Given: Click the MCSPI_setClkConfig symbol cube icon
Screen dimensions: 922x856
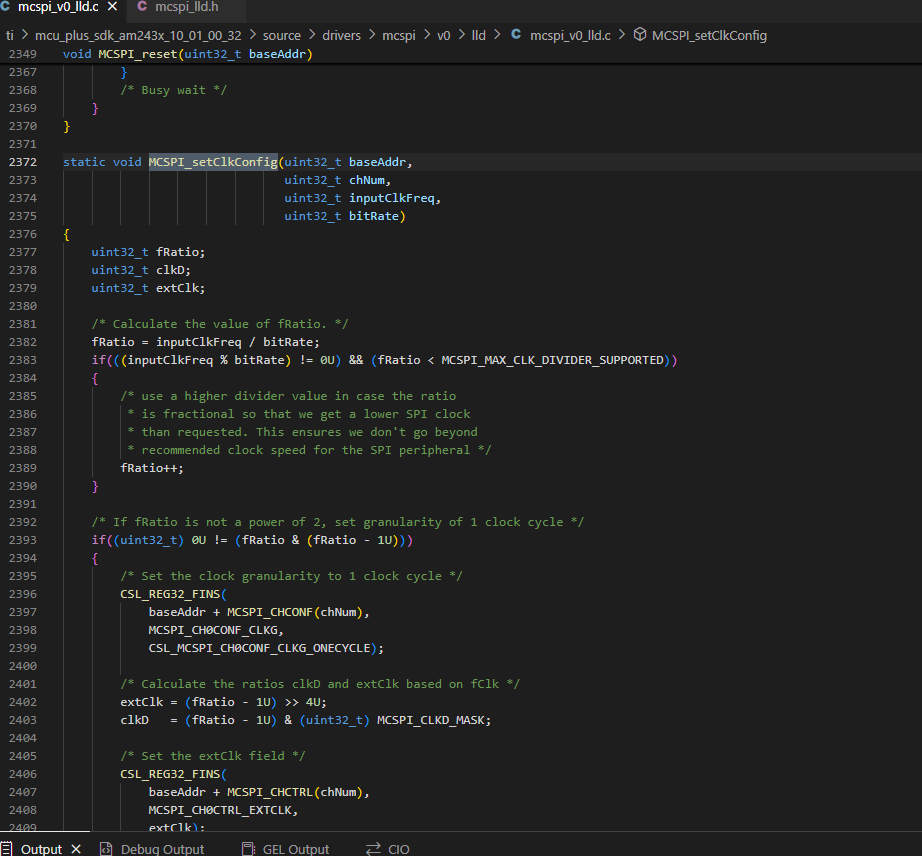Looking at the screenshot, I should (x=640, y=35).
